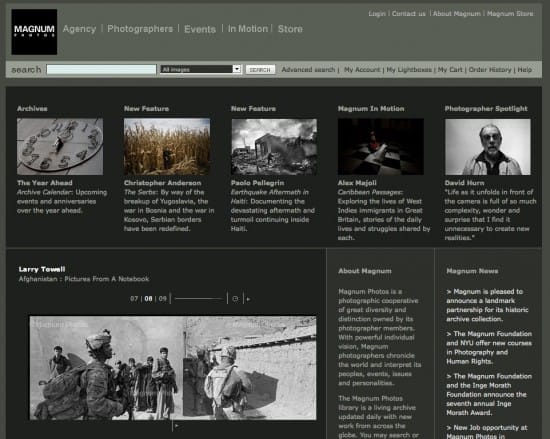Open the Inge Morath Award news item

coord(489,394)
